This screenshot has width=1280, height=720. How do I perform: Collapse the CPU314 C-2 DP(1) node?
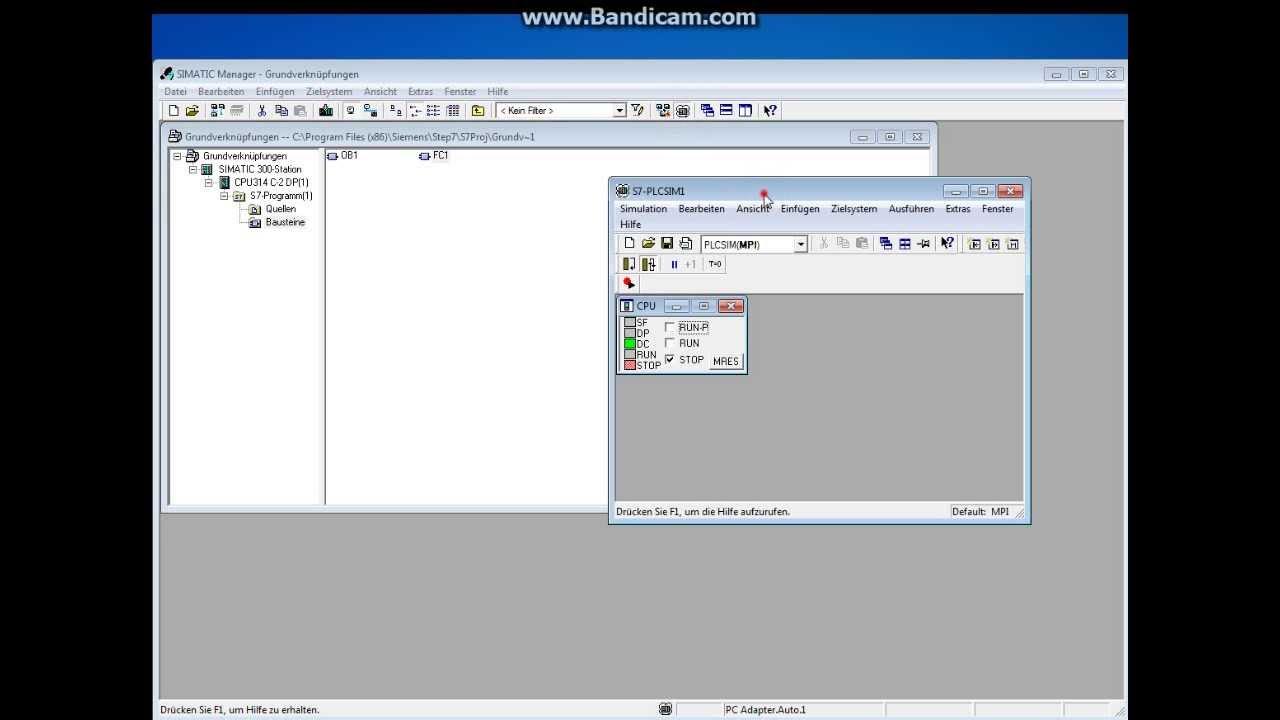click(209, 182)
